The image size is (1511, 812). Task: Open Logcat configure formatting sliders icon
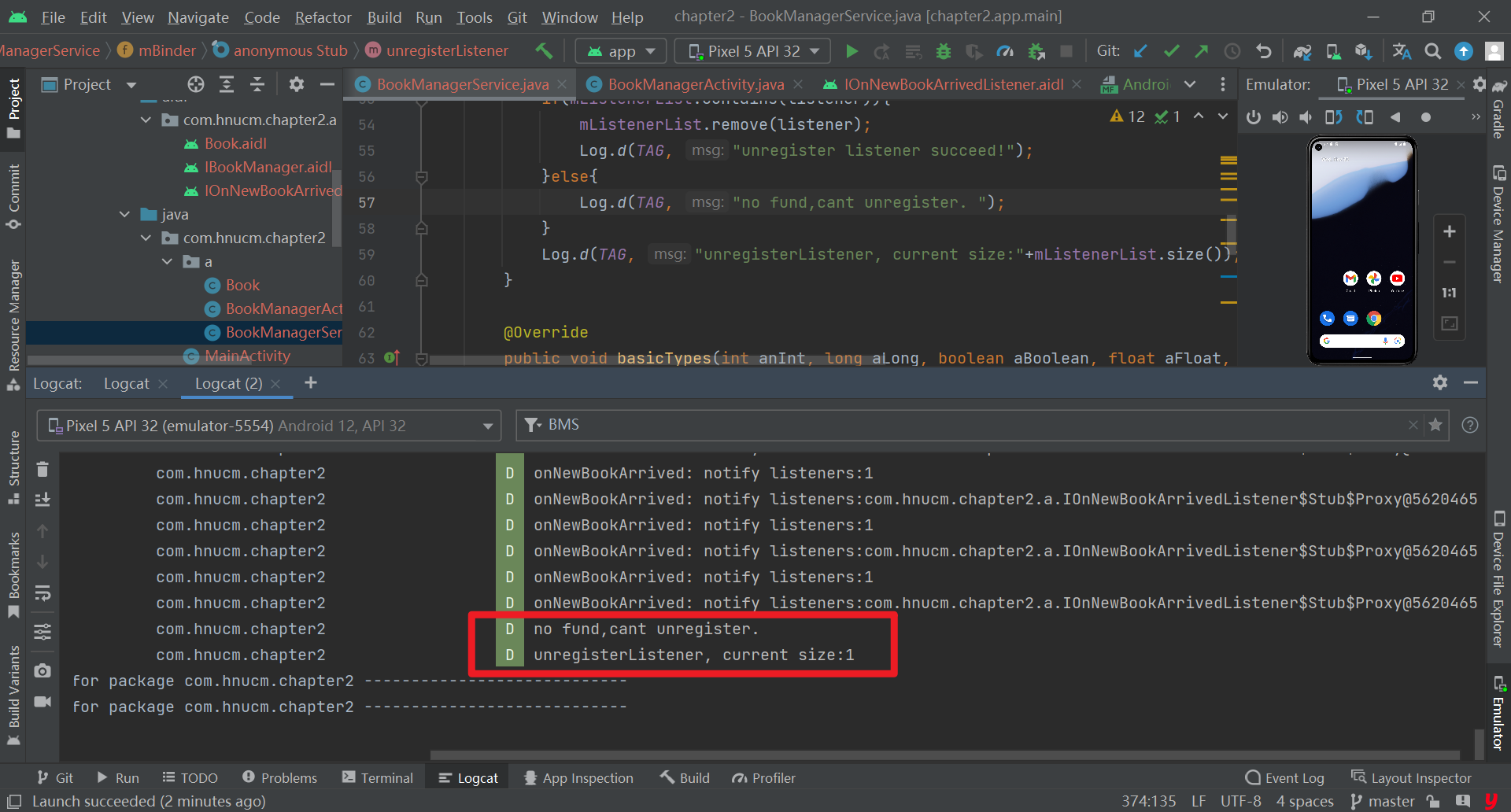42,632
